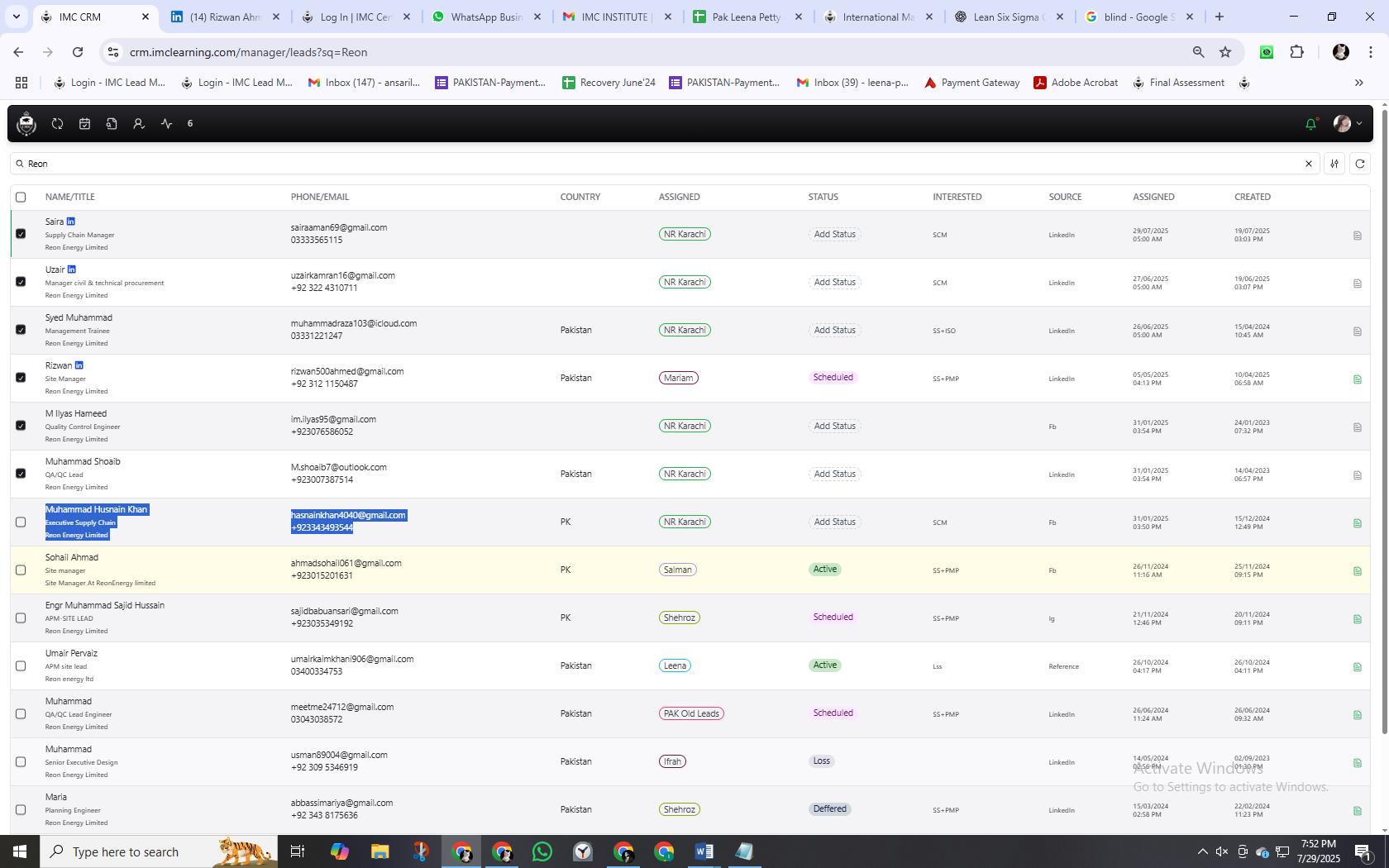Image resolution: width=1389 pixels, height=868 pixels.
Task: Switch to the blind - Google Search tab
Action: pos(1139,17)
